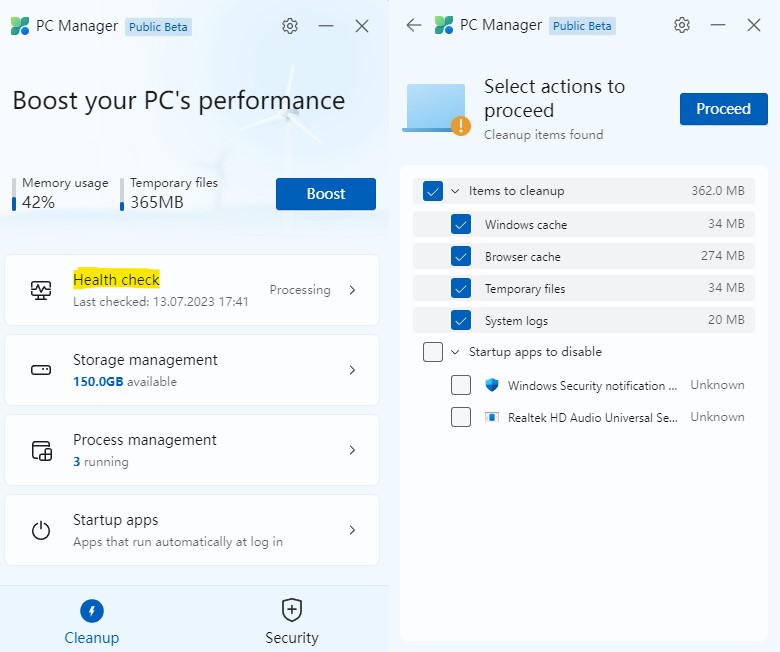Collapse the Items to cleanup group
Screen dimensions: 780x652
(x=455, y=191)
